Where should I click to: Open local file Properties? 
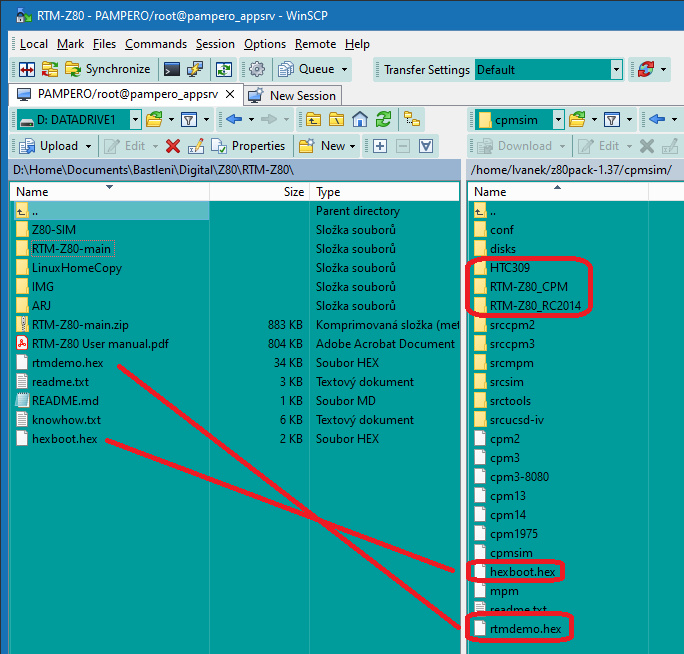click(x=248, y=146)
